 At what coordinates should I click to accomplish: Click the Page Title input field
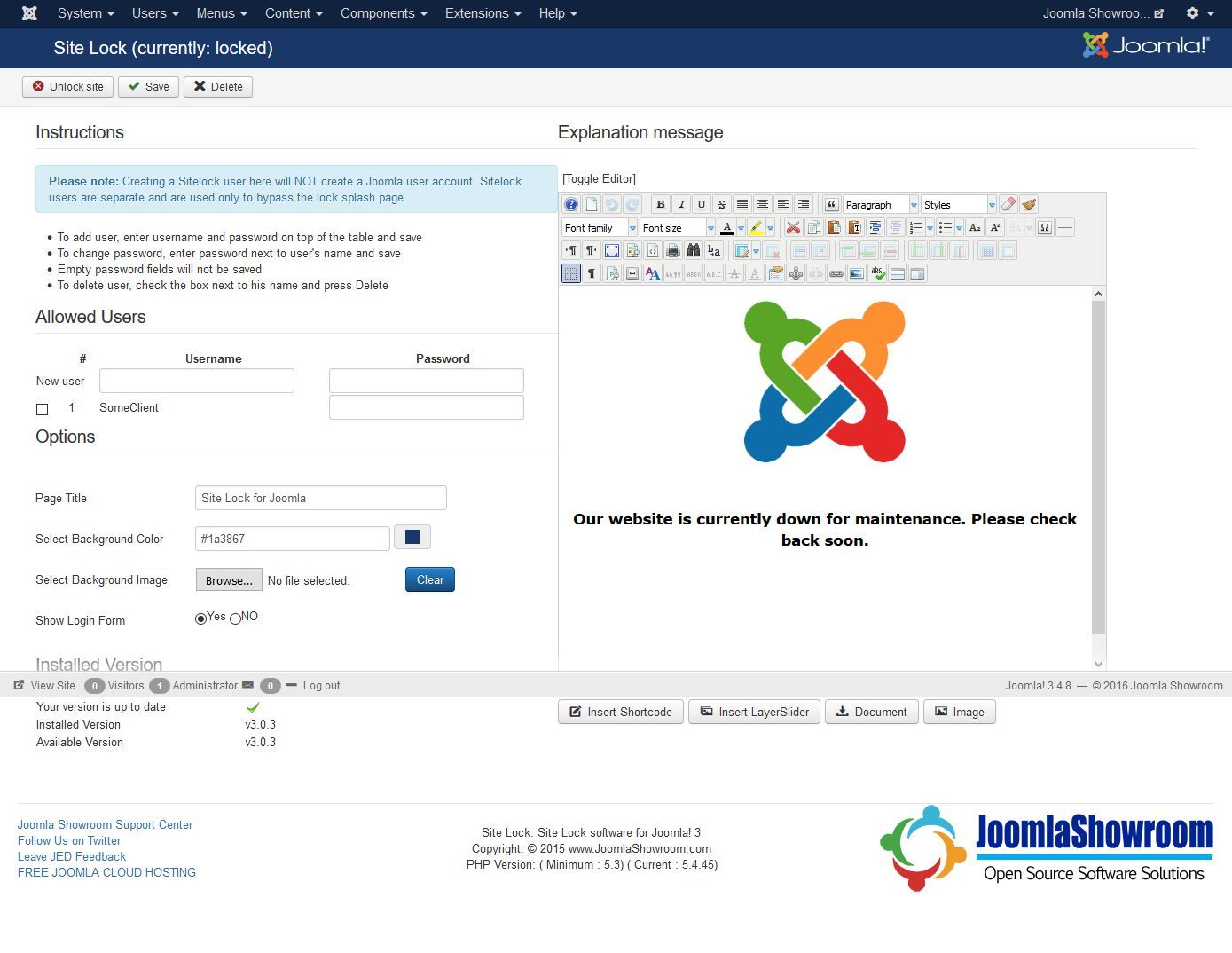pyautogui.click(x=321, y=498)
